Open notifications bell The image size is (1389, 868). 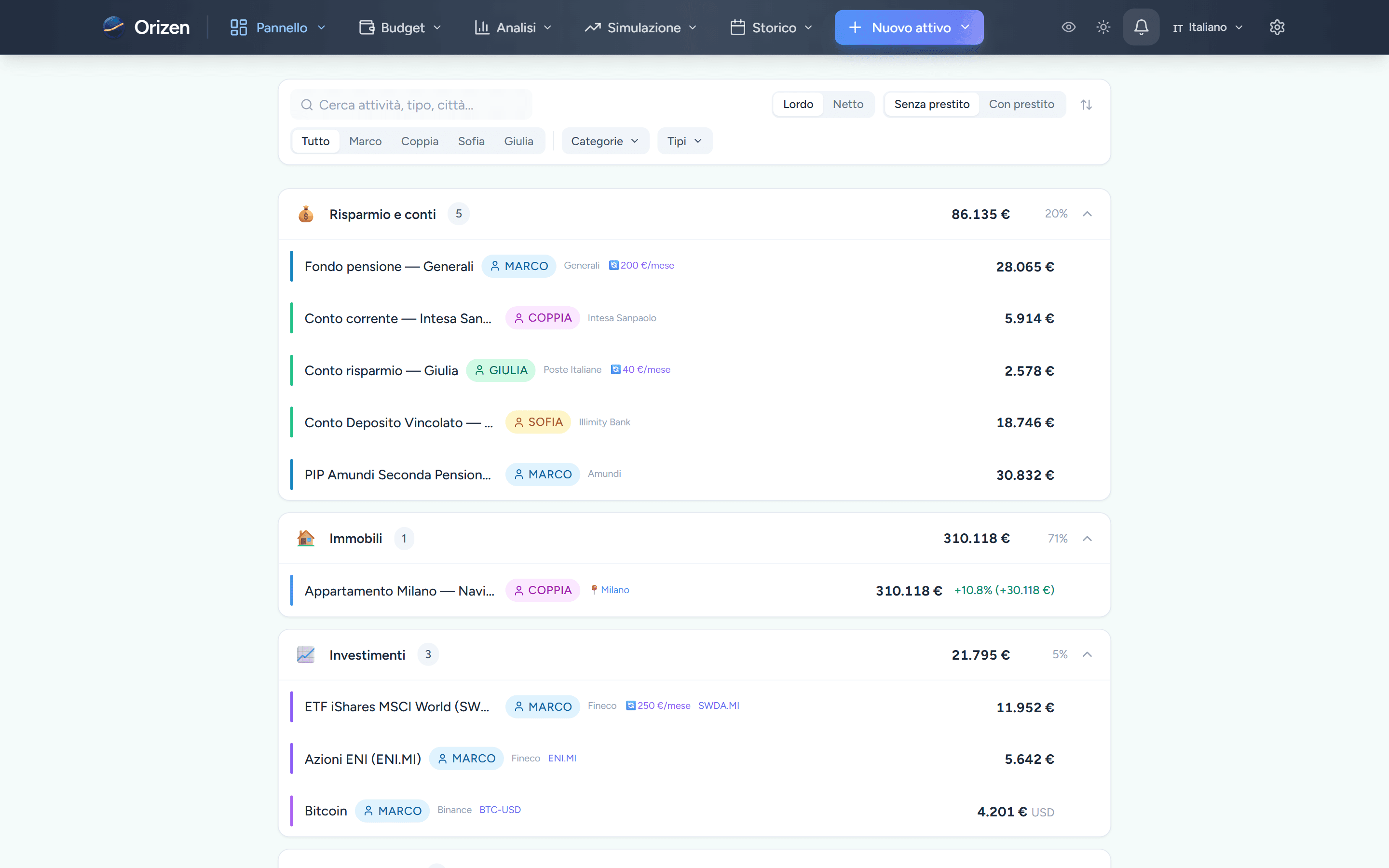tap(1141, 27)
